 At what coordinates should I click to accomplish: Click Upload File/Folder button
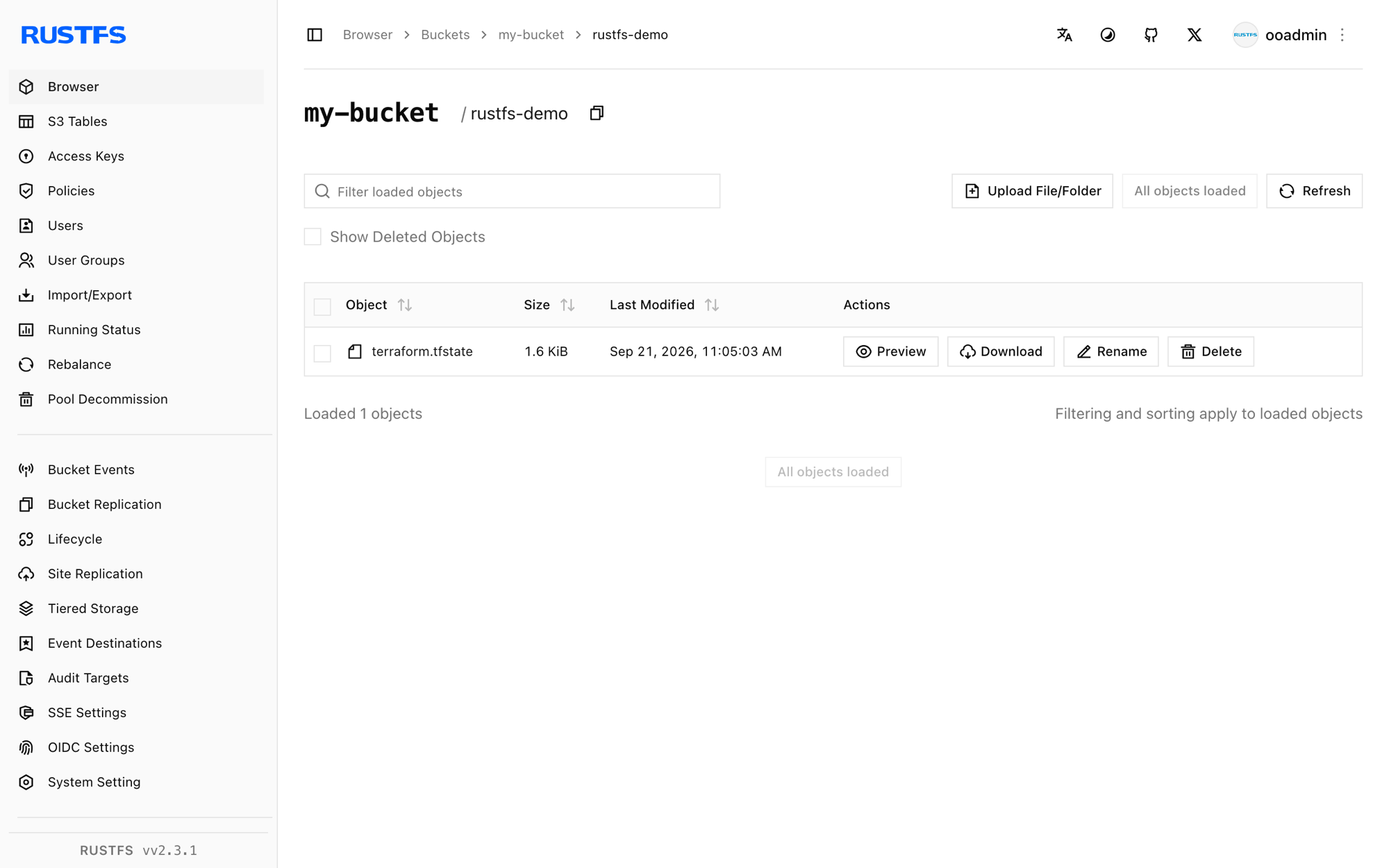(x=1032, y=191)
